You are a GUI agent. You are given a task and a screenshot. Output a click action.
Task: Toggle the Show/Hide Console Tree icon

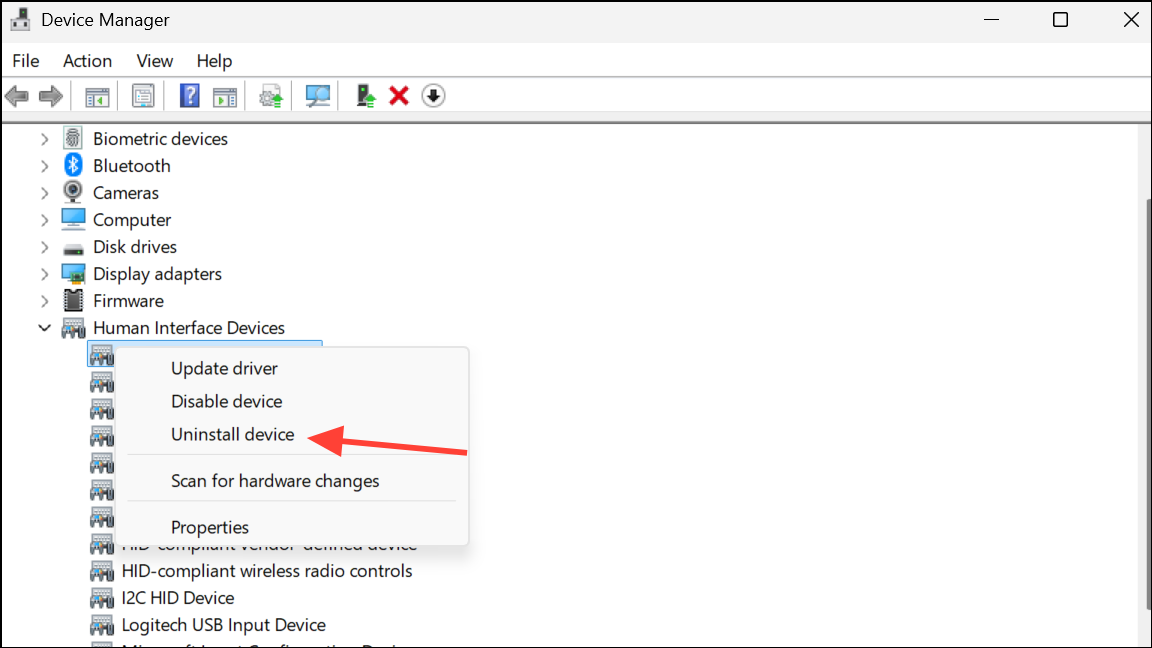pos(97,96)
